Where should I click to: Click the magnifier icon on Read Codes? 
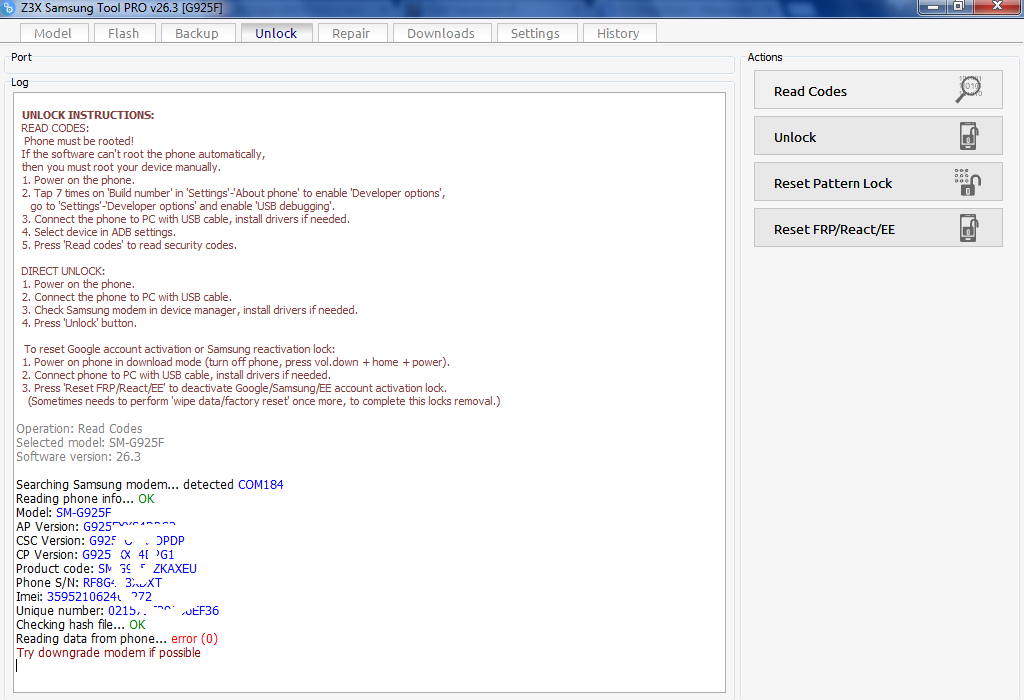coord(969,90)
